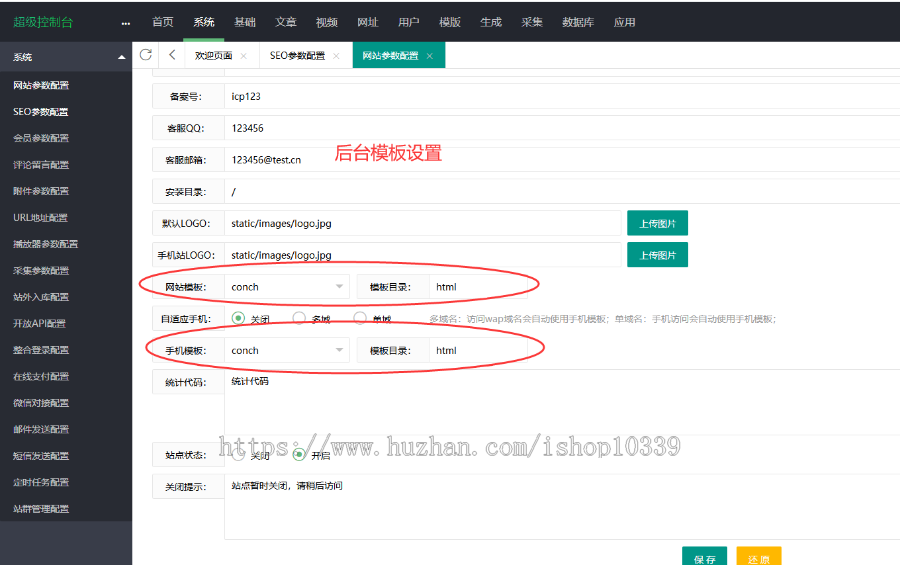Switch to the 欢迎页面 tab

[x=214, y=56]
